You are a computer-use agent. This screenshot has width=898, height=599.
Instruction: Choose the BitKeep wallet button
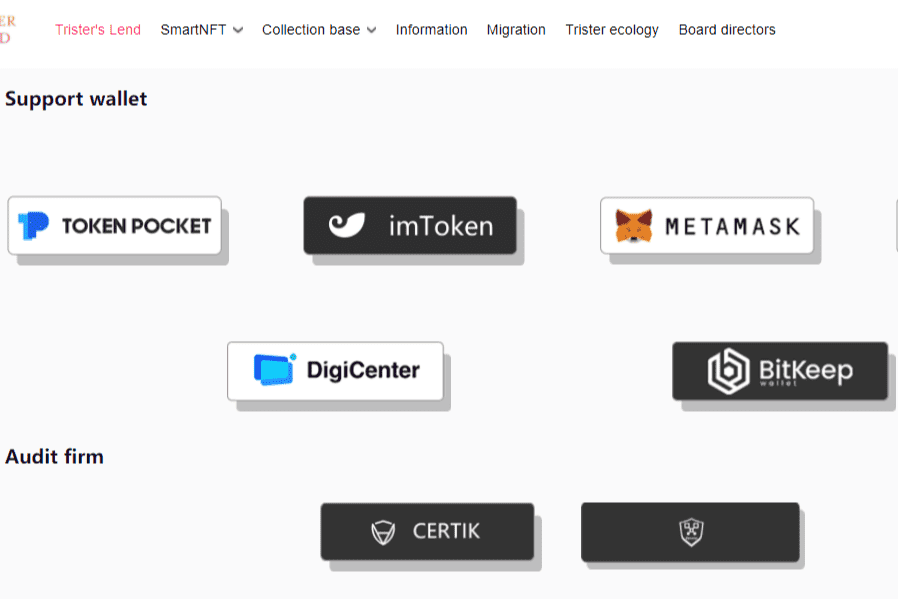[x=780, y=370]
